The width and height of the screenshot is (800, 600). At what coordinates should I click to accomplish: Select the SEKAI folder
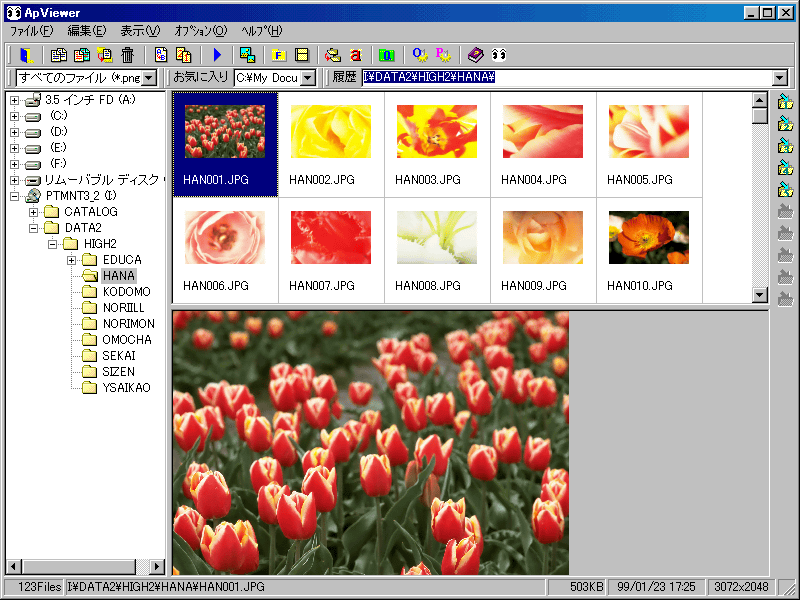pos(119,356)
